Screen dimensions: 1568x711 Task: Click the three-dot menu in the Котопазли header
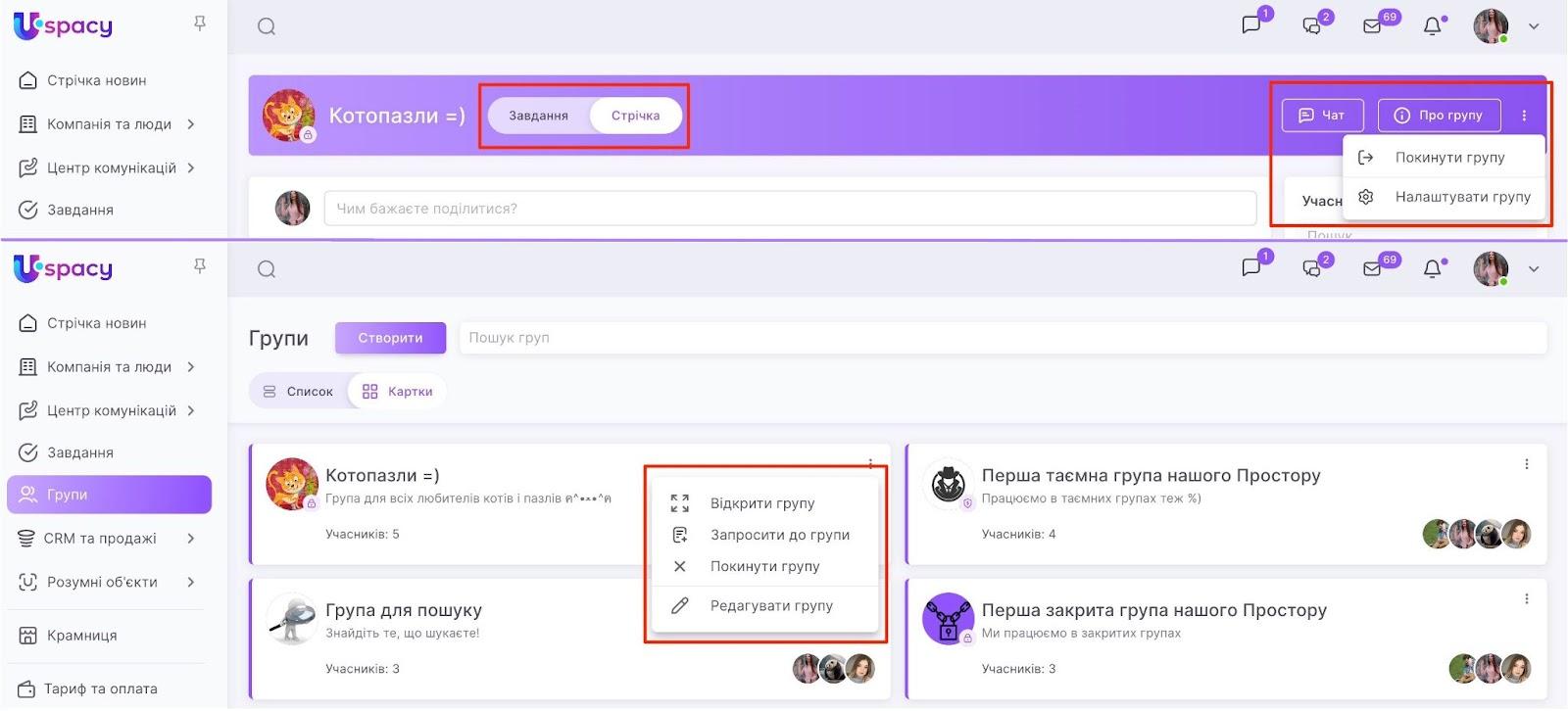[x=1524, y=116]
